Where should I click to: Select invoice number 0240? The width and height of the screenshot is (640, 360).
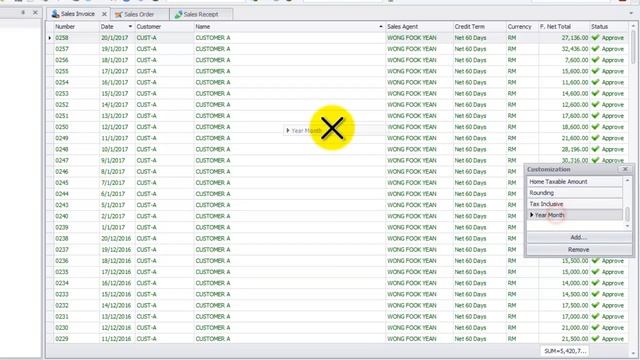click(x=62, y=216)
